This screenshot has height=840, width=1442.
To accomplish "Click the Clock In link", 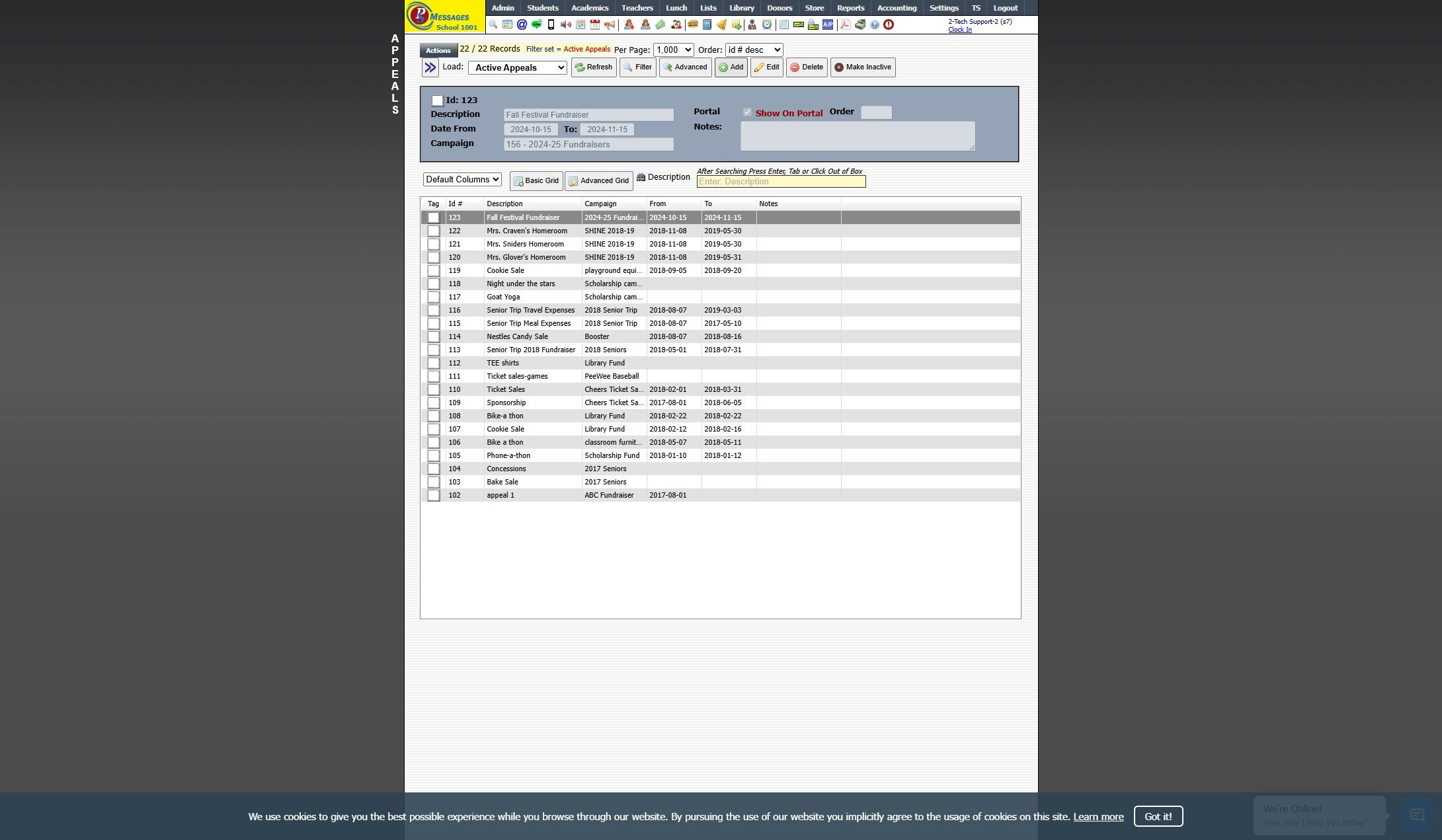I will pos(959,30).
